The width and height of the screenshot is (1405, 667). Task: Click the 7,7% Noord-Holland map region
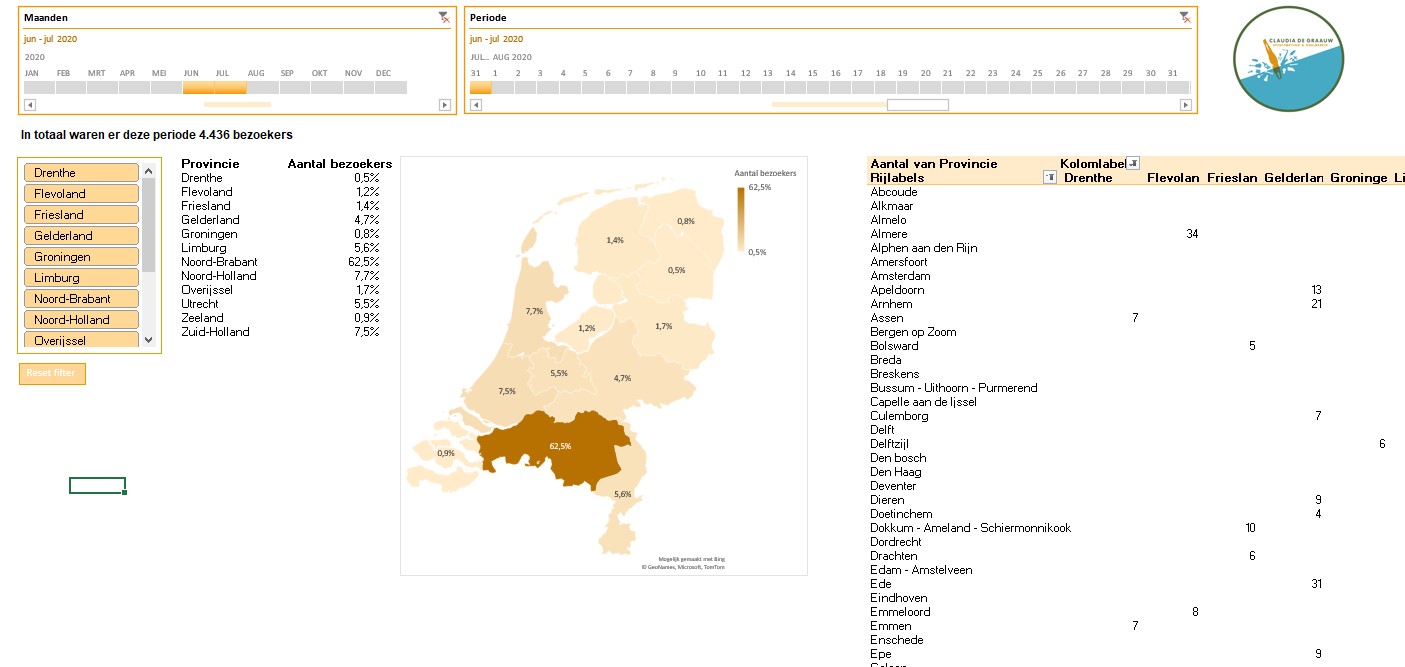pos(534,312)
